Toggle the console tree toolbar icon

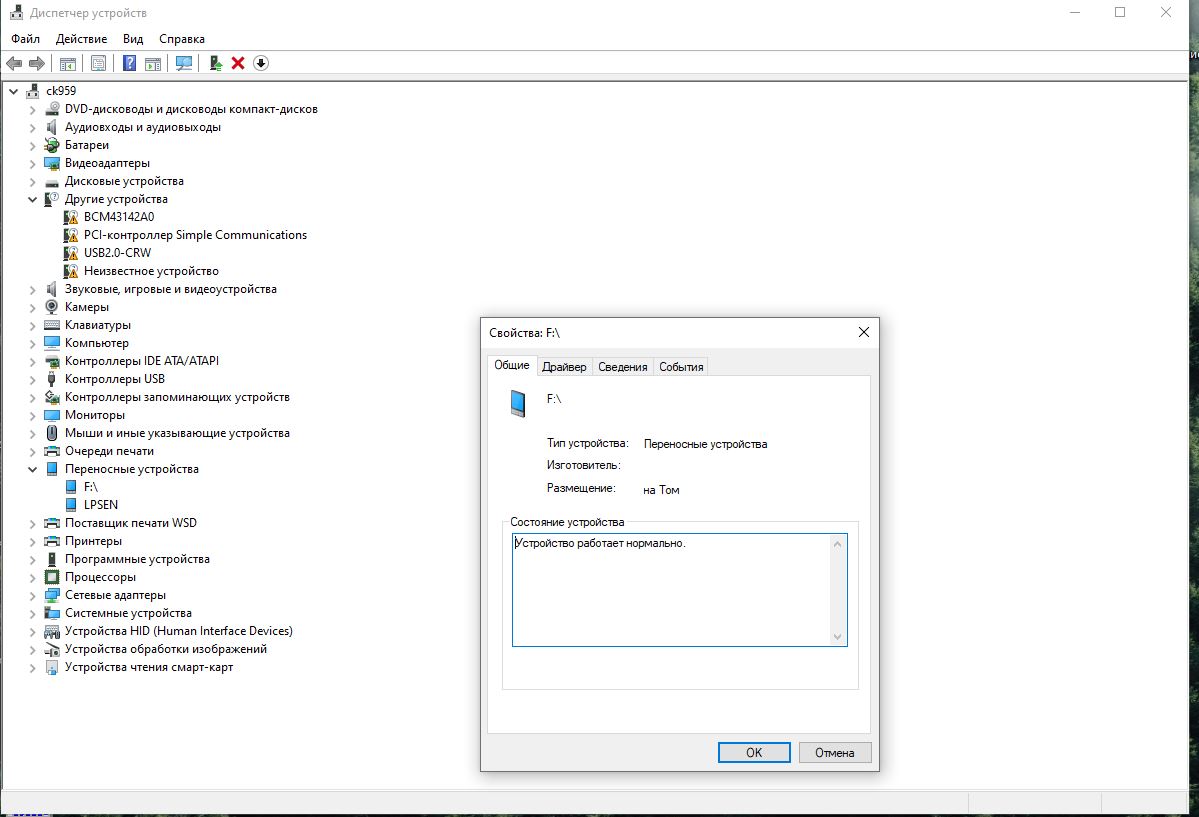(x=68, y=63)
